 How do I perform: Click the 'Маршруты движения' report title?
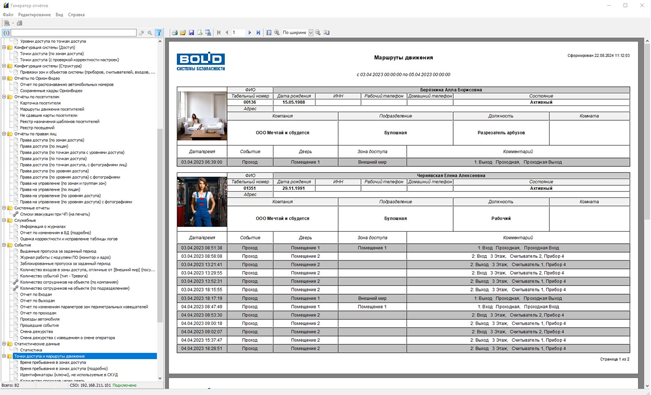[x=404, y=57]
